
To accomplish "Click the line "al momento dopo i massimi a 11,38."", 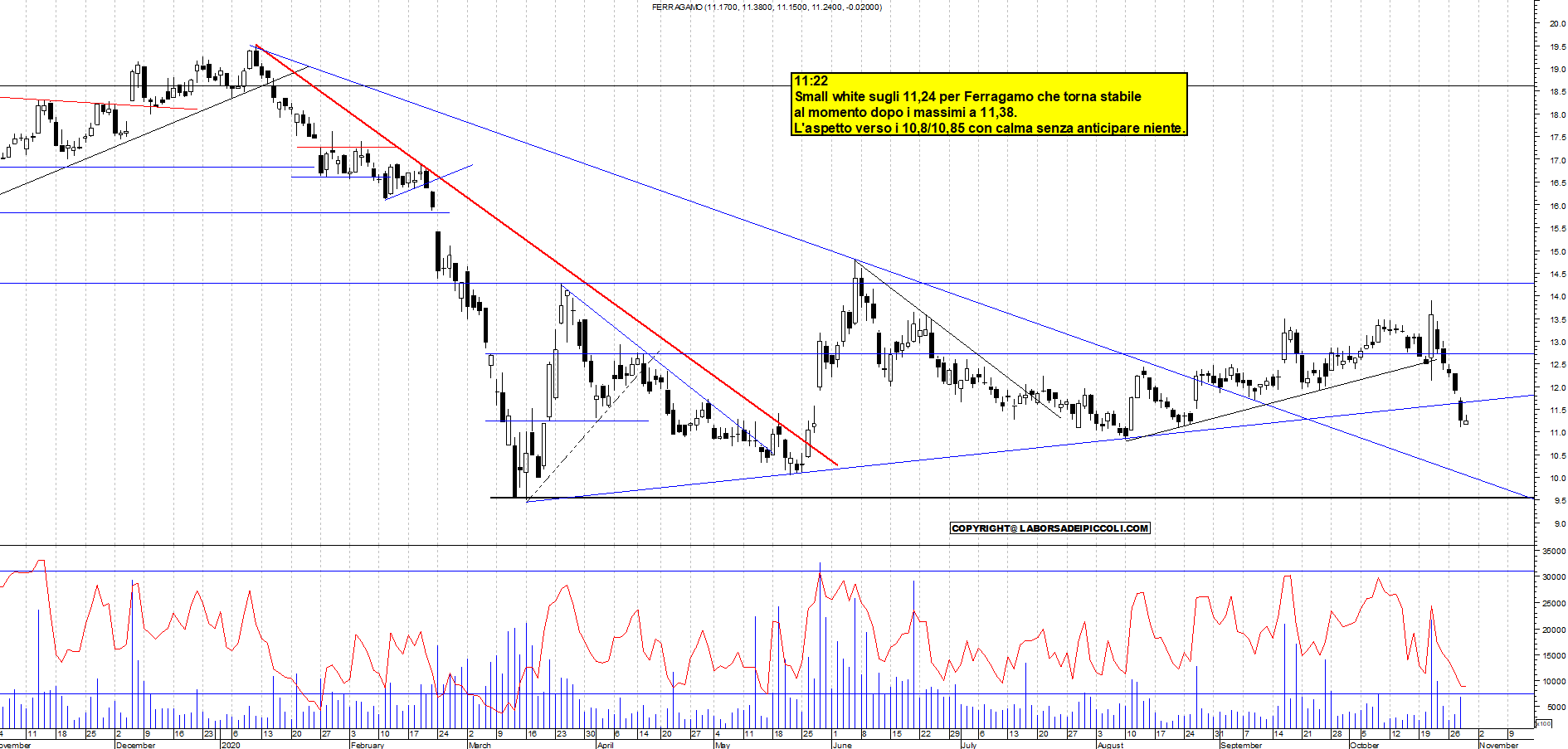I will (905, 112).
